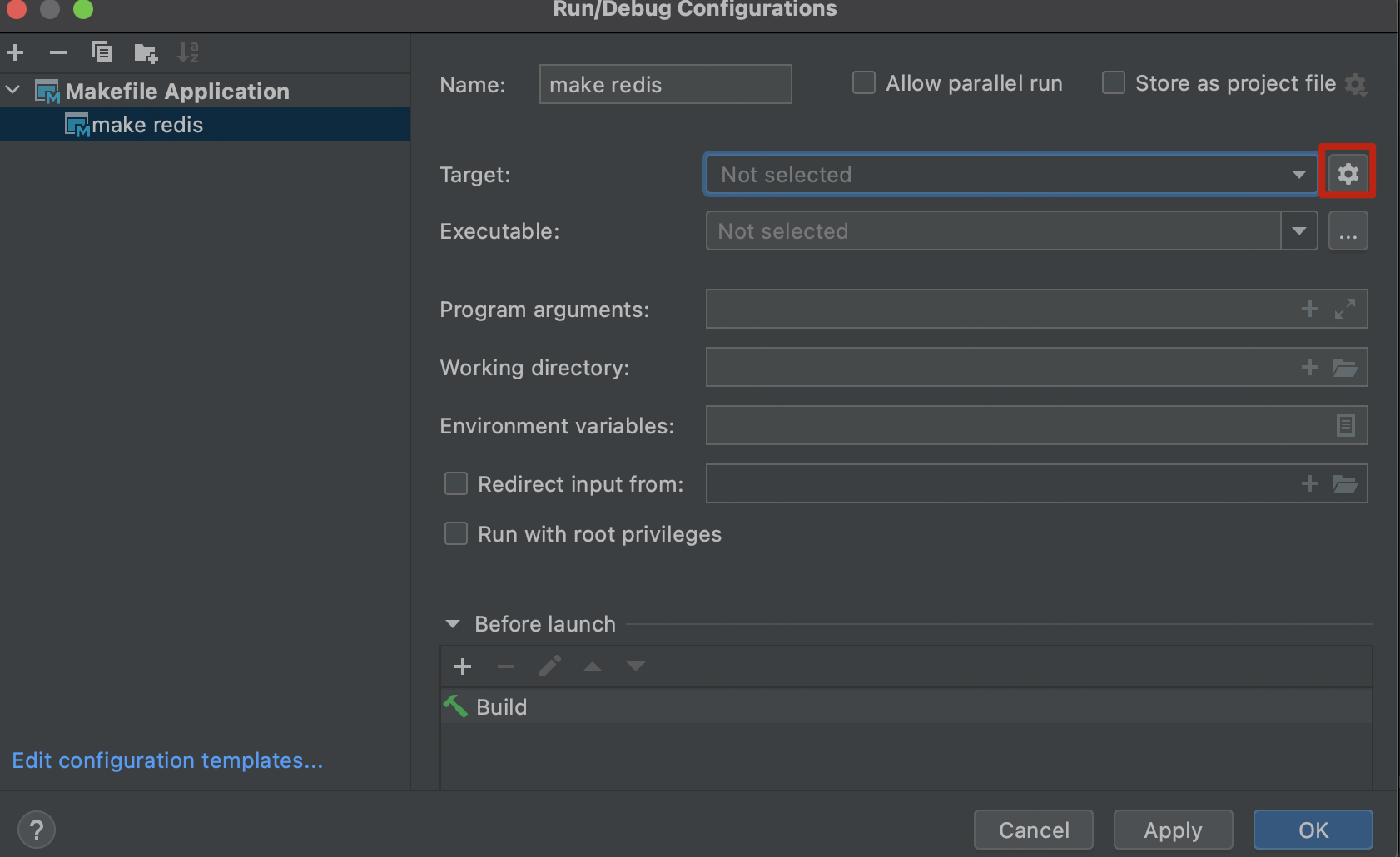Screen dimensions: 1400x857
Task: Collapse the Before launch section
Action: point(453,624)
